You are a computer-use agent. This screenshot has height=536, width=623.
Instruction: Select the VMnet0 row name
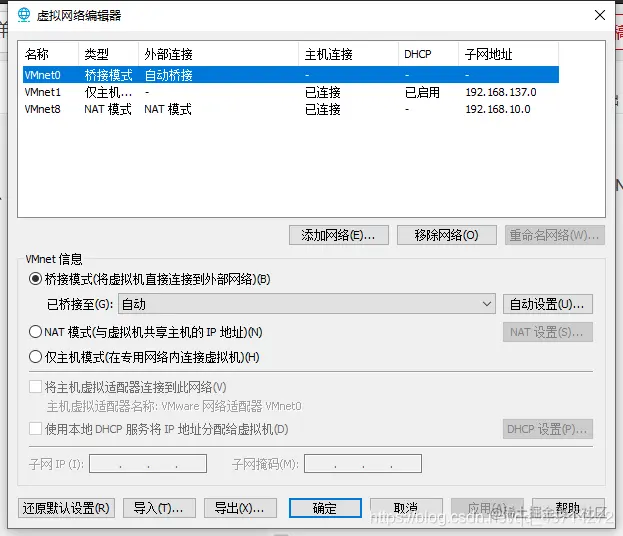click(43, 75)
